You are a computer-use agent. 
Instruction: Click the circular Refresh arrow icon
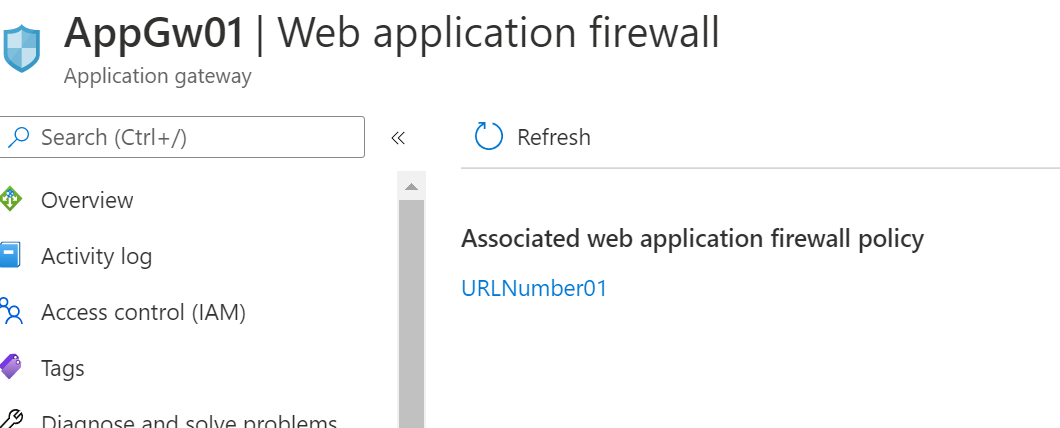[x=488, y=137]
